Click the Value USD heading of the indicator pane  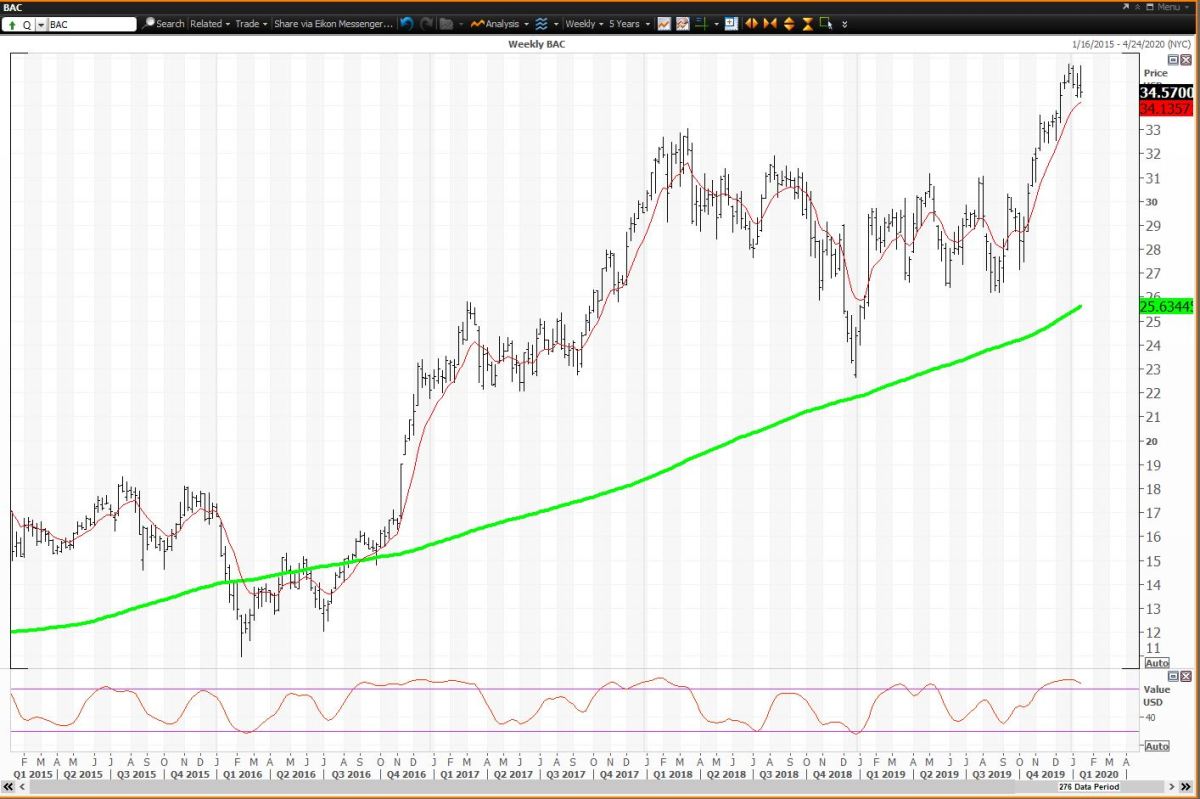click(1156, 695)
